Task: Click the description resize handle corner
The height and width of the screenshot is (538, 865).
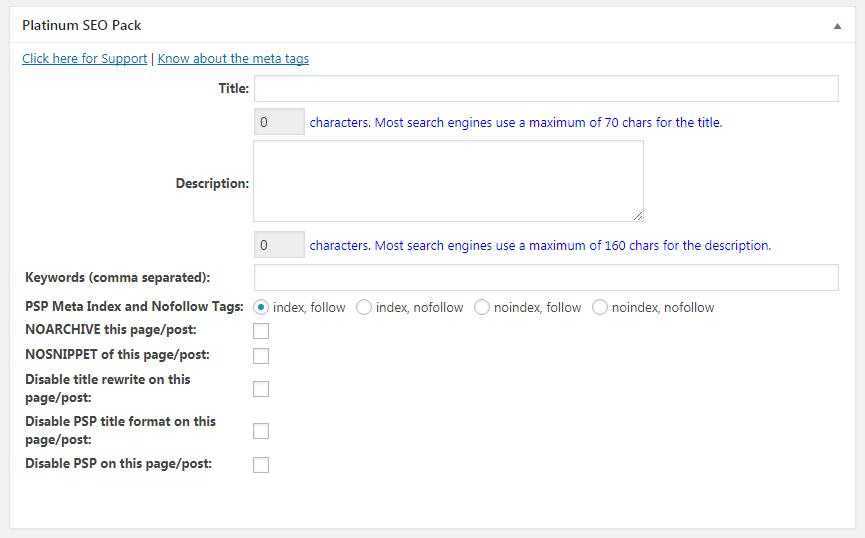Action: click(x=638, y=215)
